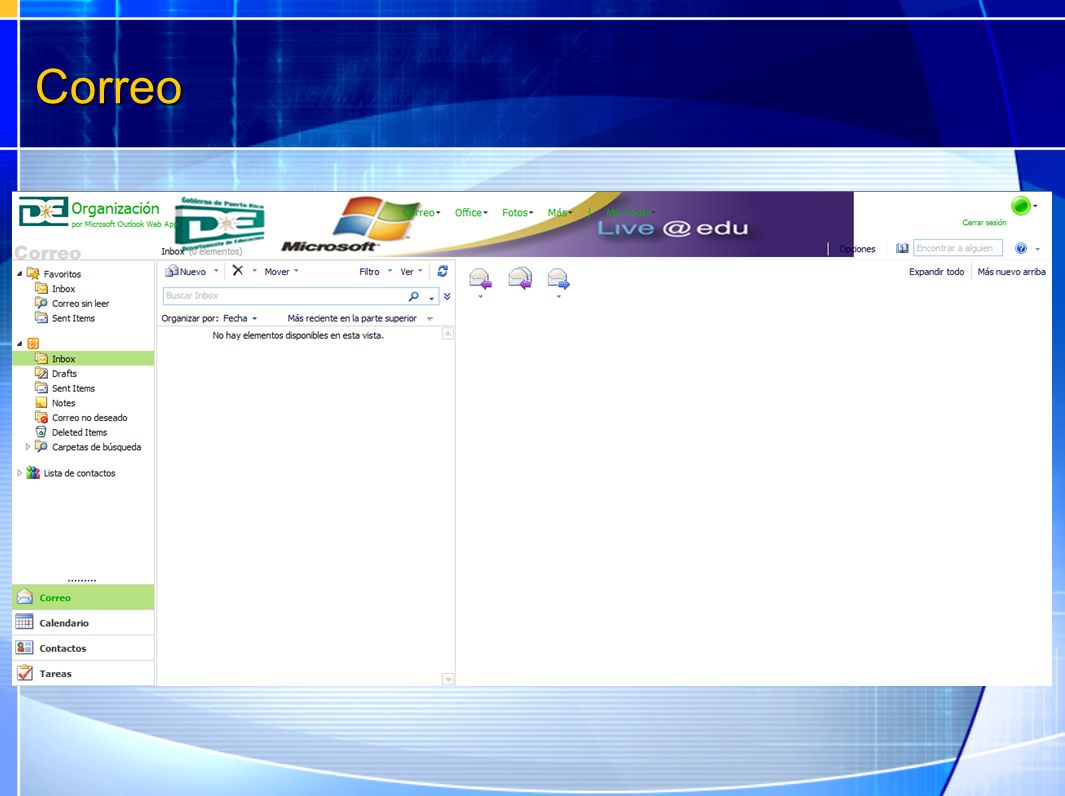Click the Encontrar a alguien field

pos(958,249)
